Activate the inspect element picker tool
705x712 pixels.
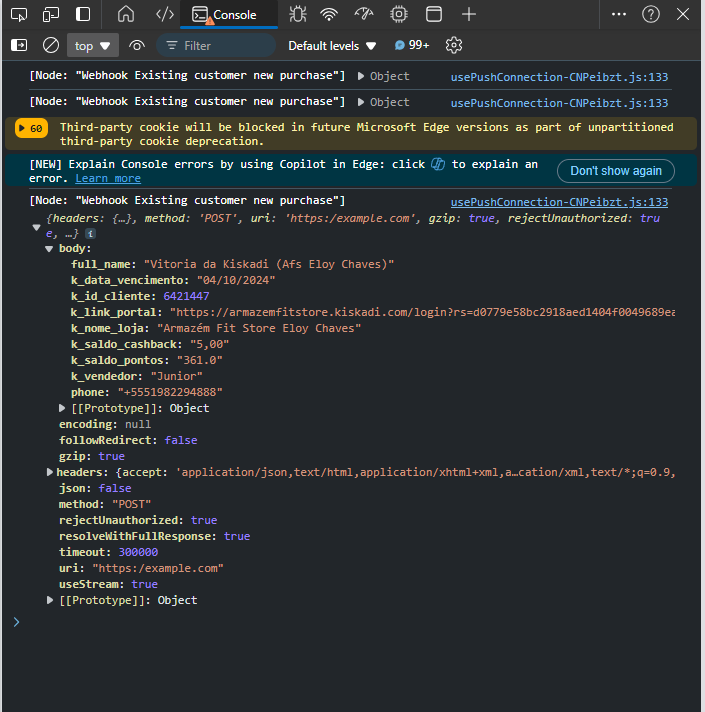[19, 15]
